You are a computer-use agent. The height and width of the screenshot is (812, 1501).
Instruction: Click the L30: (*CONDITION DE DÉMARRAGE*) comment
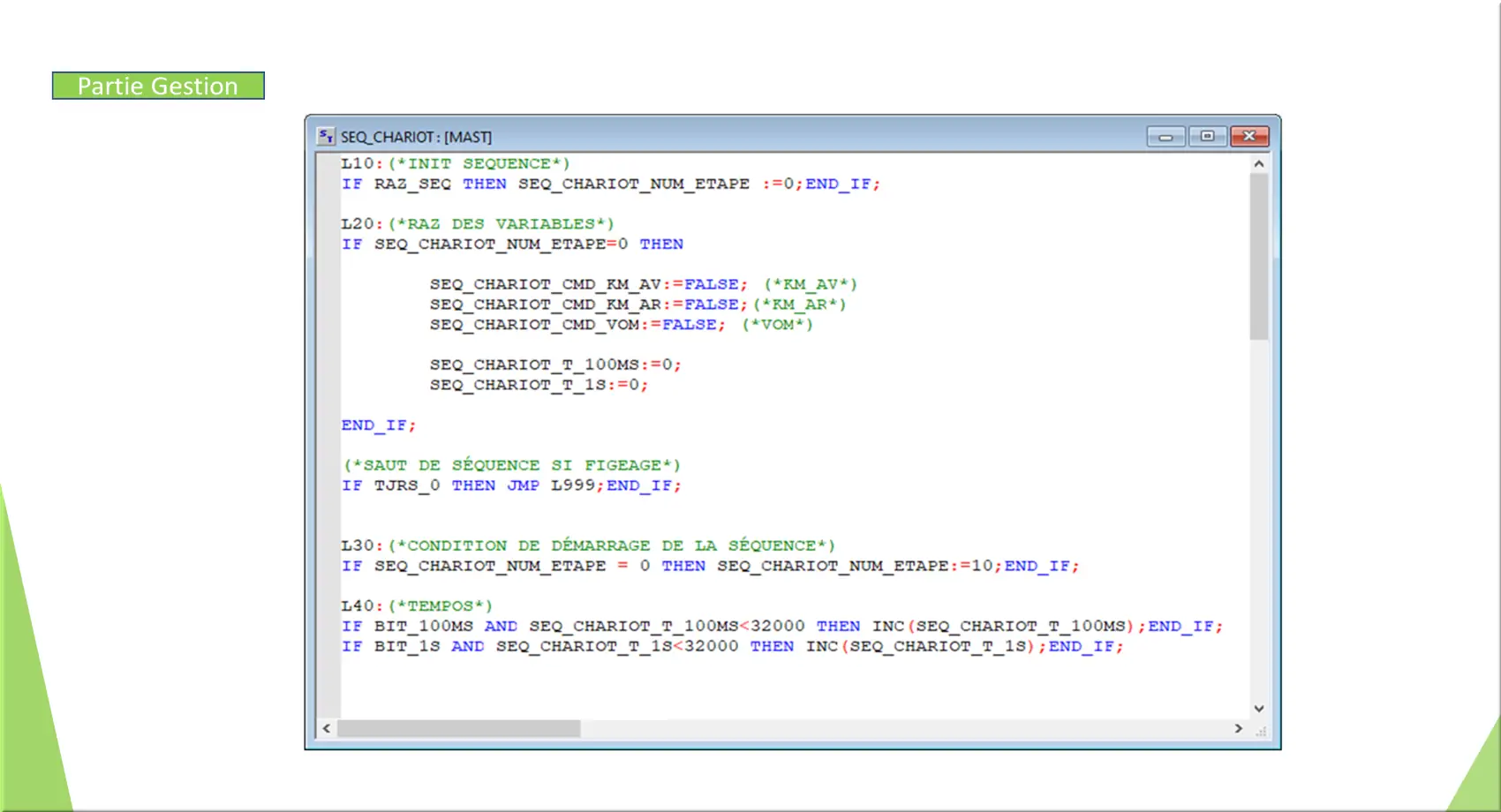click(588, 545)
